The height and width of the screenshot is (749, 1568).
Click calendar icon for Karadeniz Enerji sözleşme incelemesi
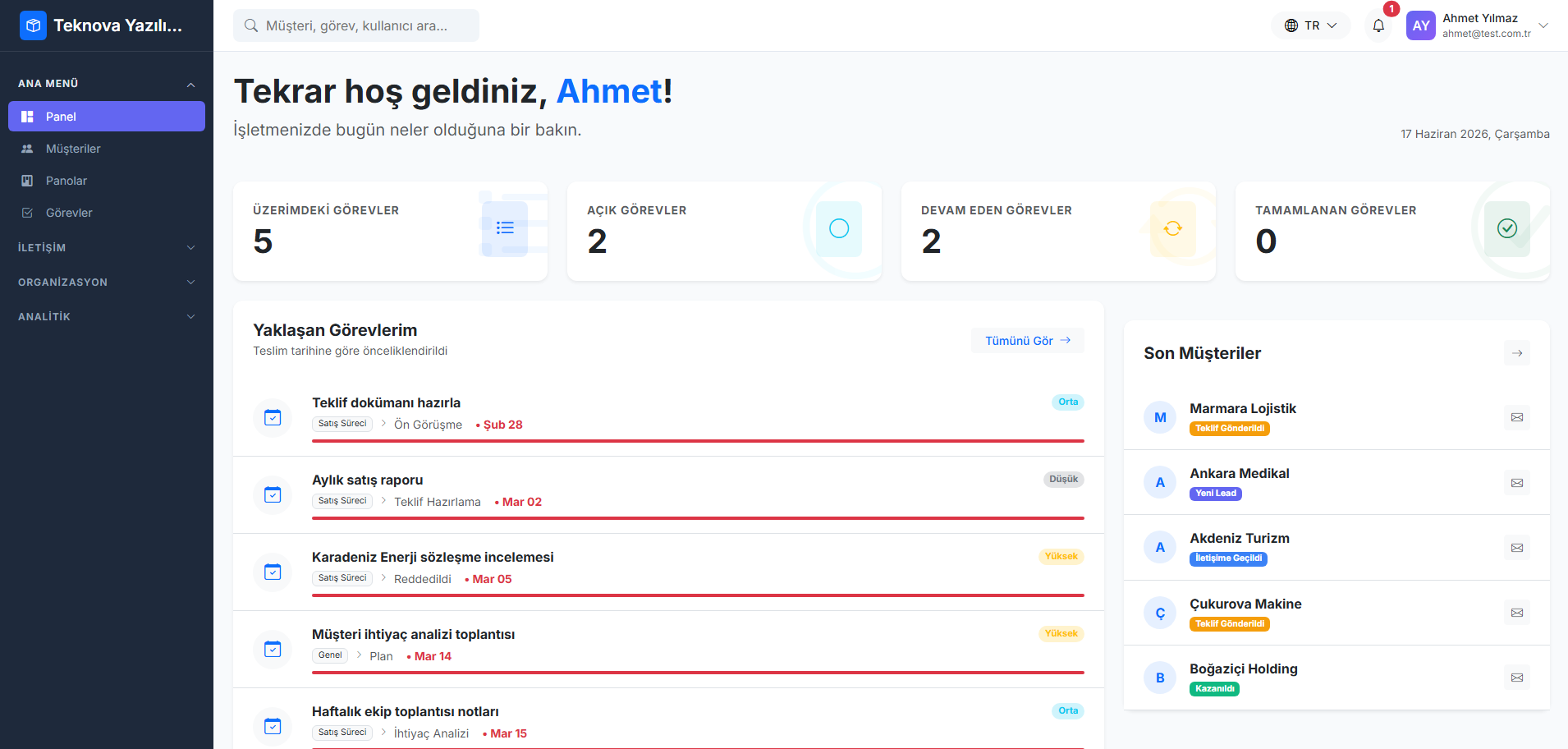coord(273,572)
